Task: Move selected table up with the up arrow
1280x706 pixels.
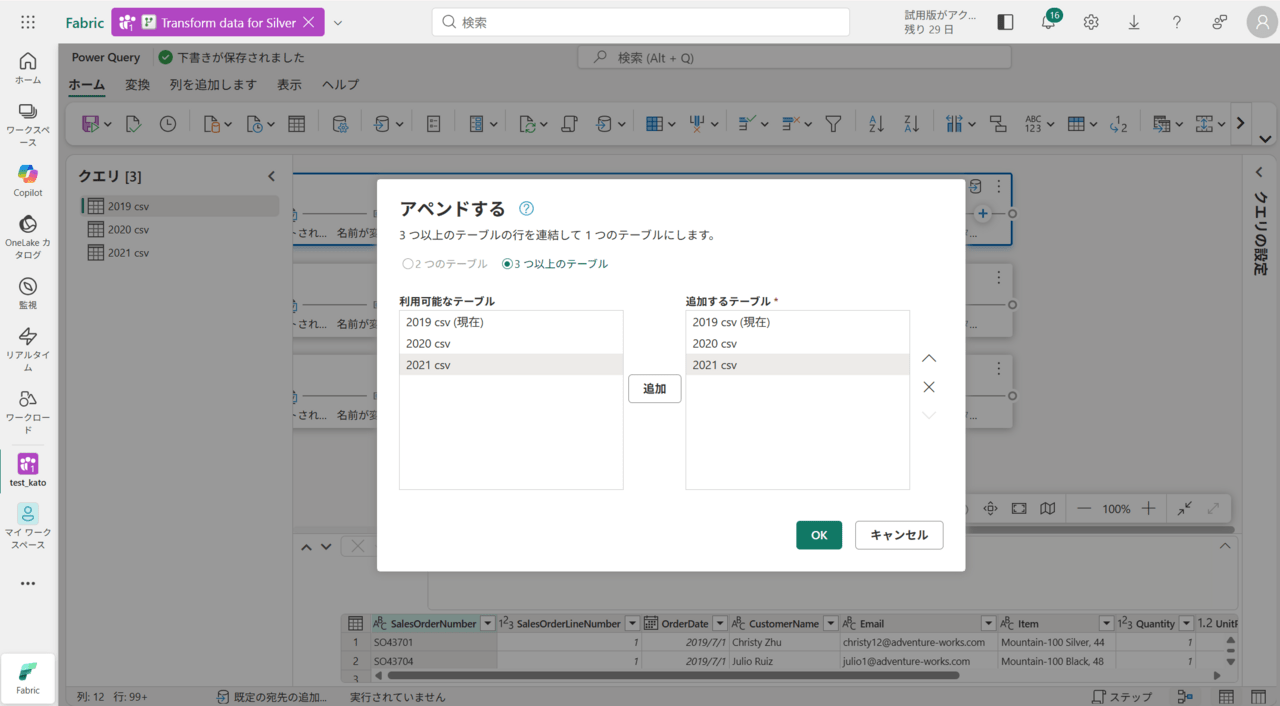Action: tap(929, 358)
